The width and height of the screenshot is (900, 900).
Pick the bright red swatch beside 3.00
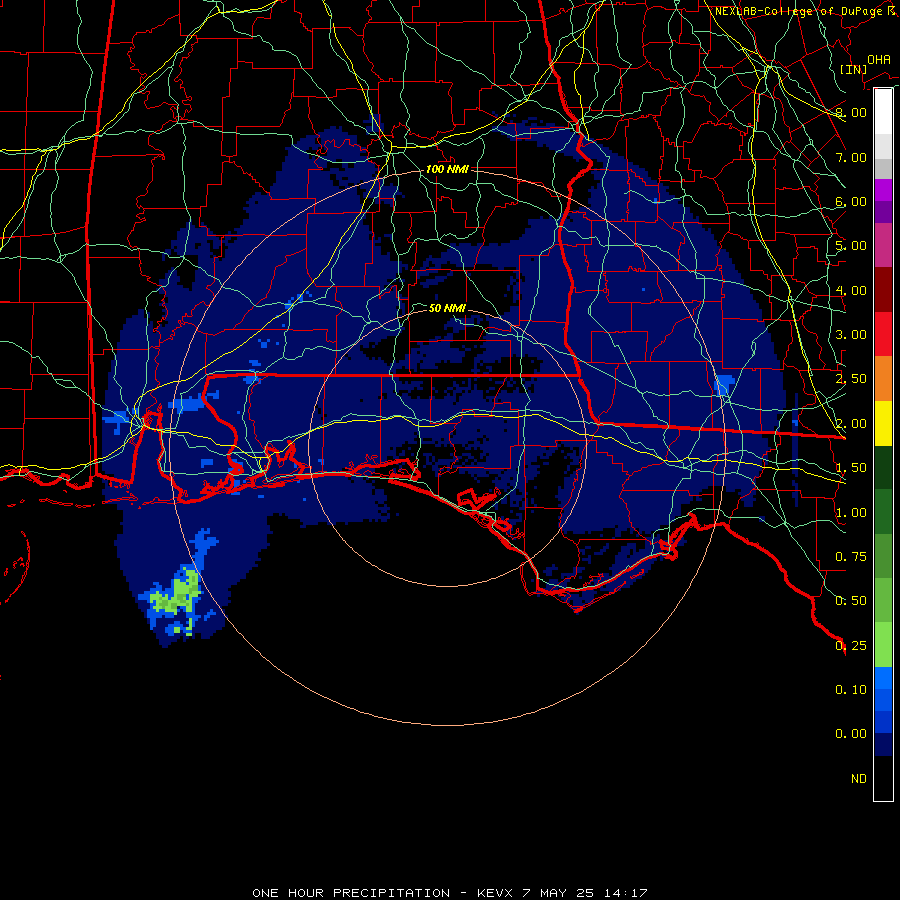pyautogui.click(x=883, y=334)
